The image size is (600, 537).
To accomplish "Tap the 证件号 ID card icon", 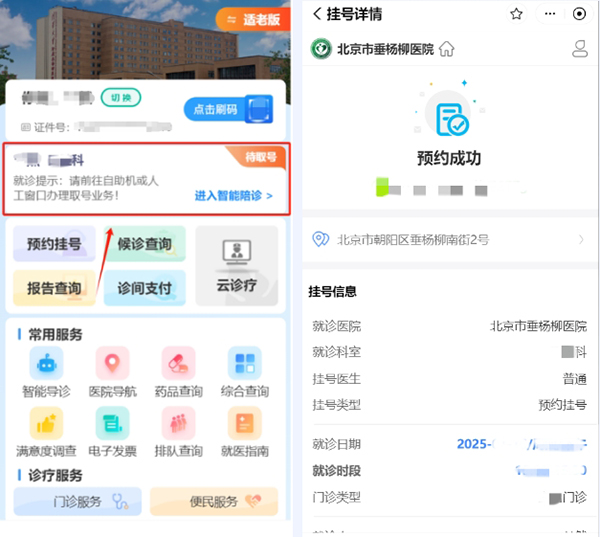I will 26,127.
